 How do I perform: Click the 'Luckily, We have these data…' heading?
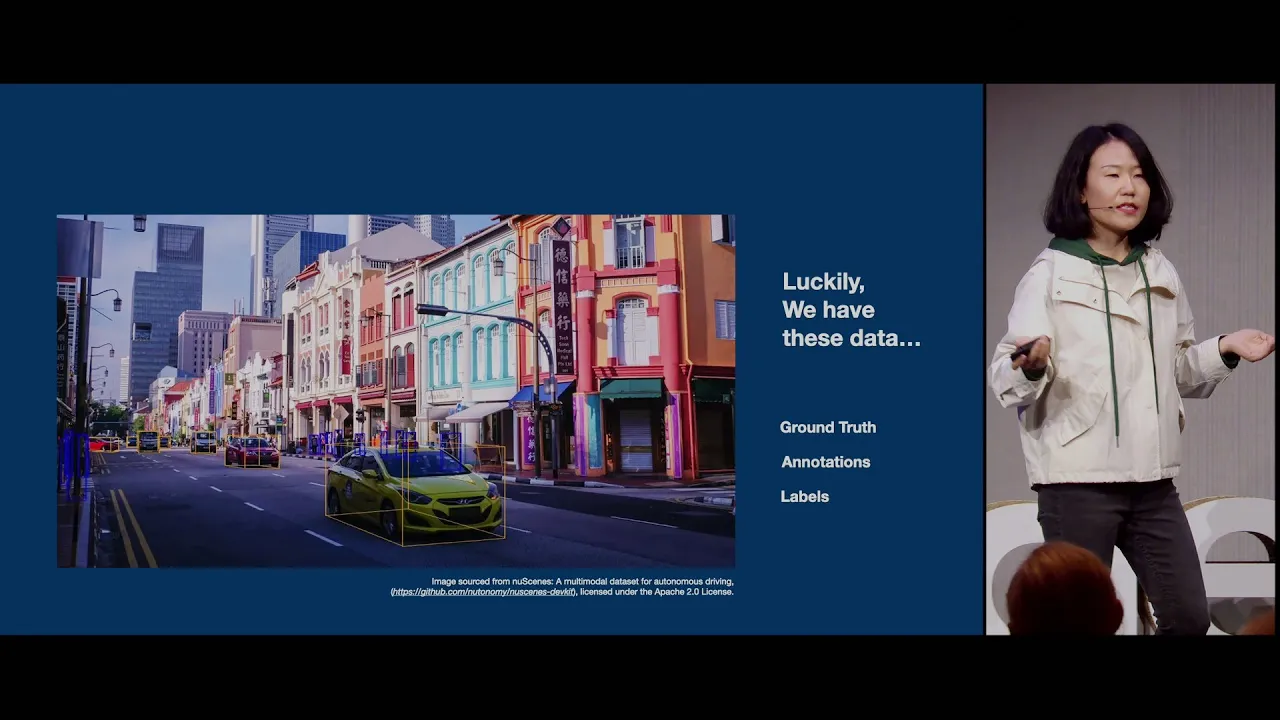point(851,310)
